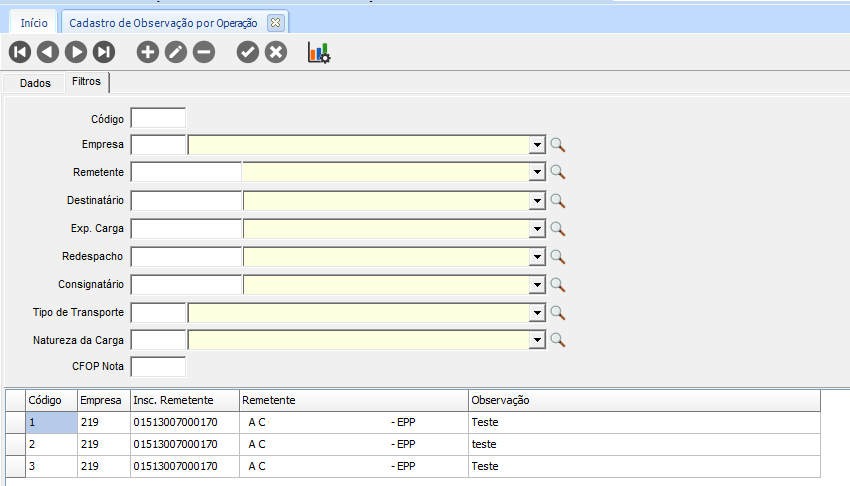
Task: Switch to the Dados tab
Action: tap(35, 83)
